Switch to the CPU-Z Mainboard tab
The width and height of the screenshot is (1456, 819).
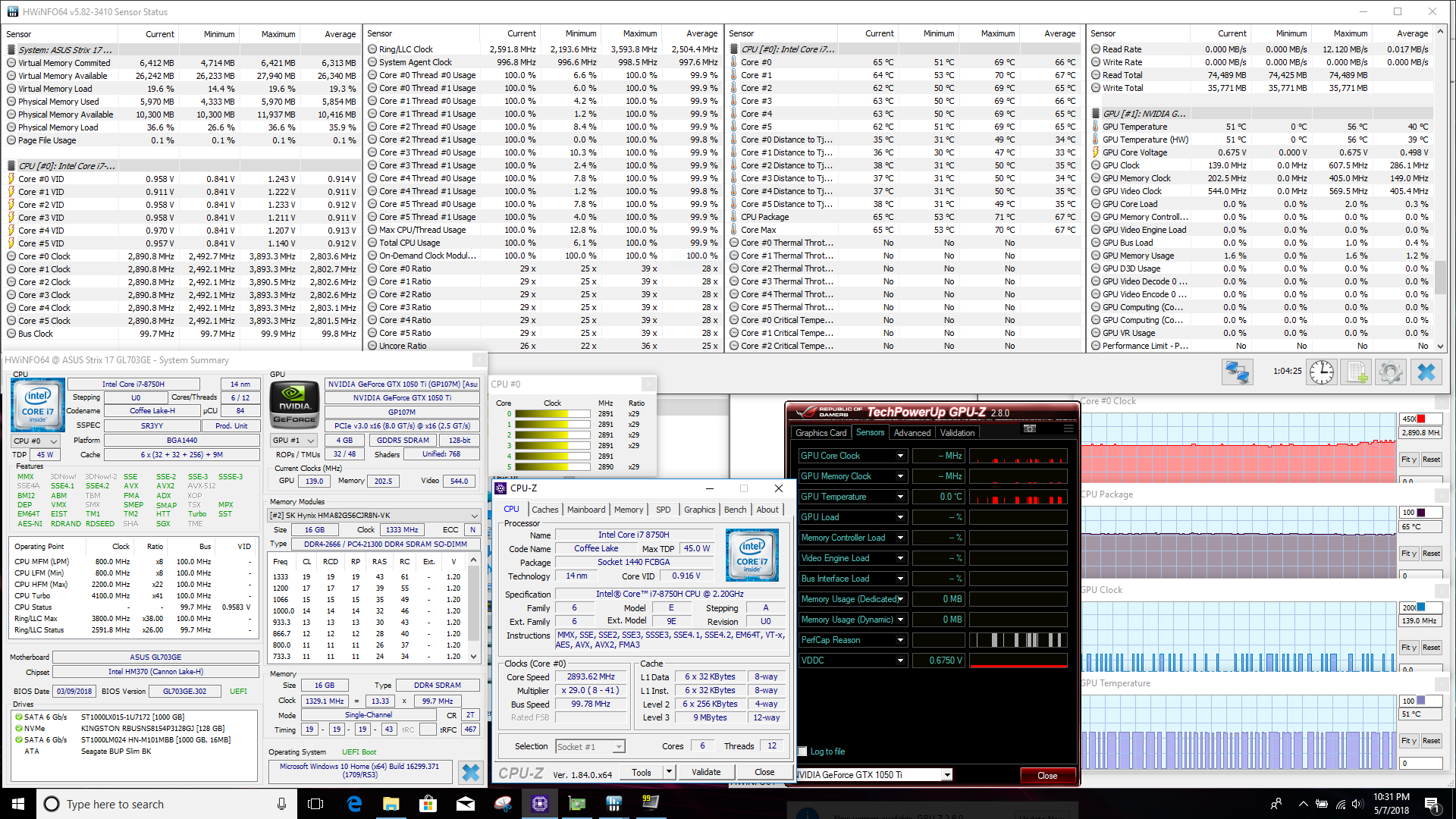[x=585, y=510]
